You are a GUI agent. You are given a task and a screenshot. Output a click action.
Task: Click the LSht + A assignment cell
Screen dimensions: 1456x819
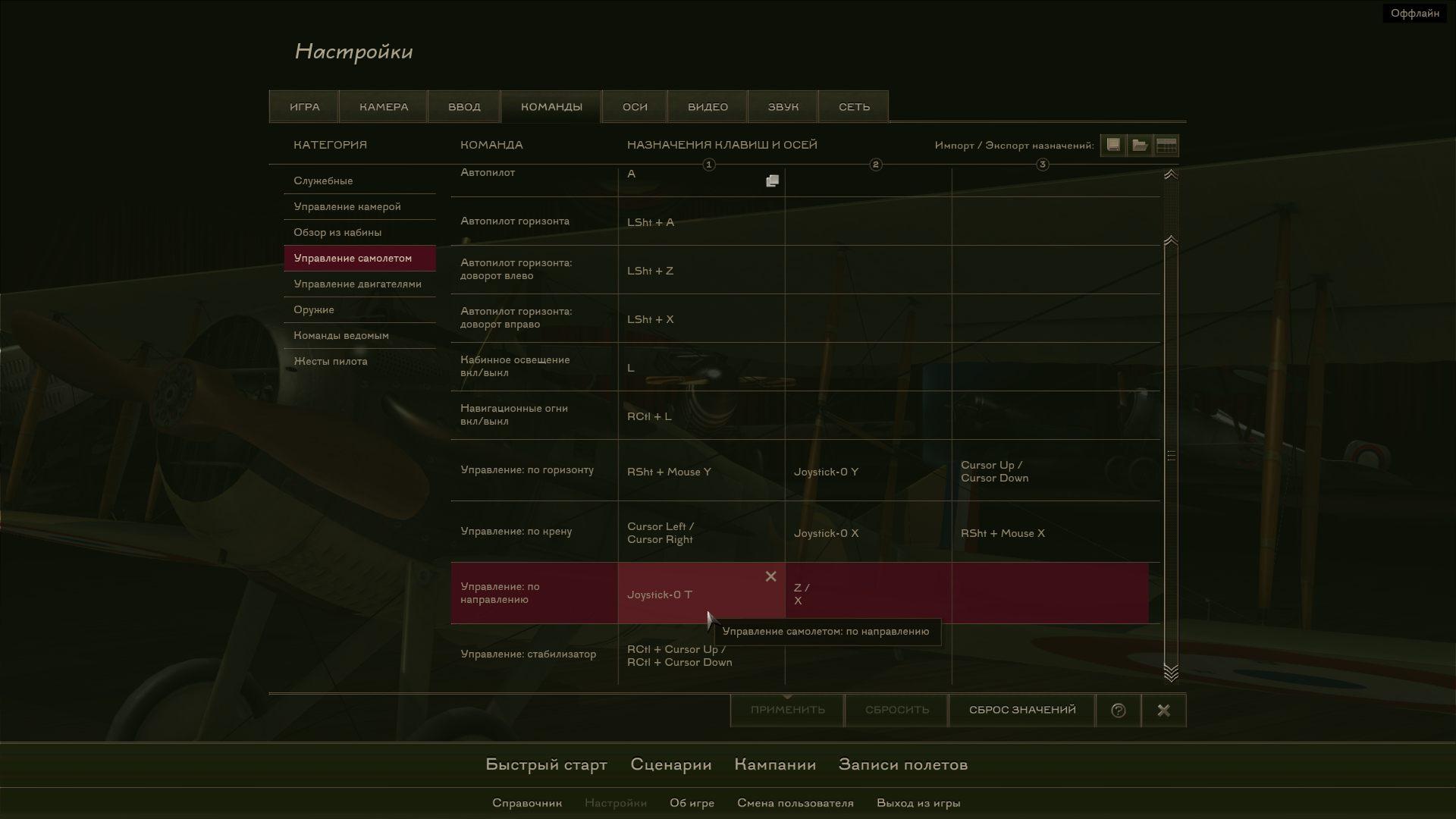pyautogui.click(x=701, y=221)
